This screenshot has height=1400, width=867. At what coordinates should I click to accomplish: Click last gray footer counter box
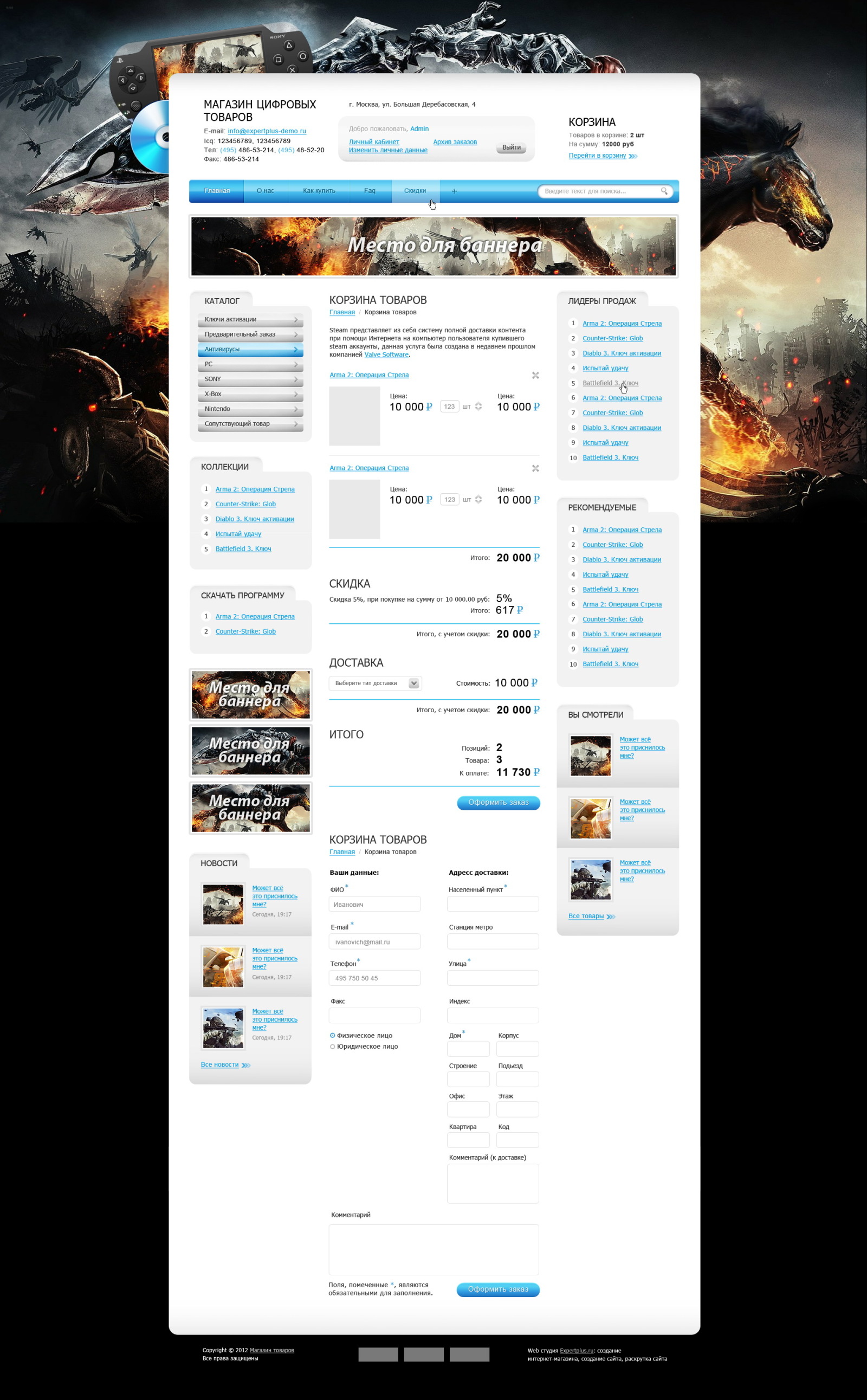click(469, 1354)
